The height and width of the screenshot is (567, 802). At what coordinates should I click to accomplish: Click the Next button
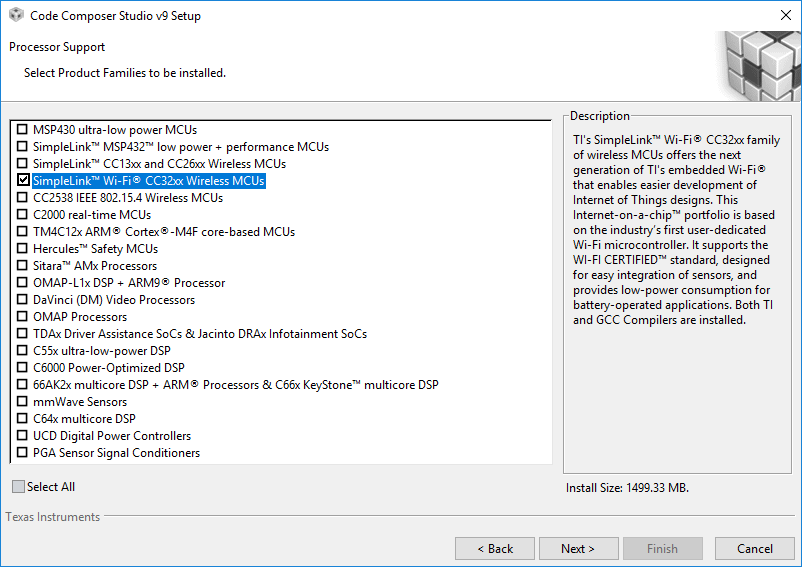click(x=578, y=549)
